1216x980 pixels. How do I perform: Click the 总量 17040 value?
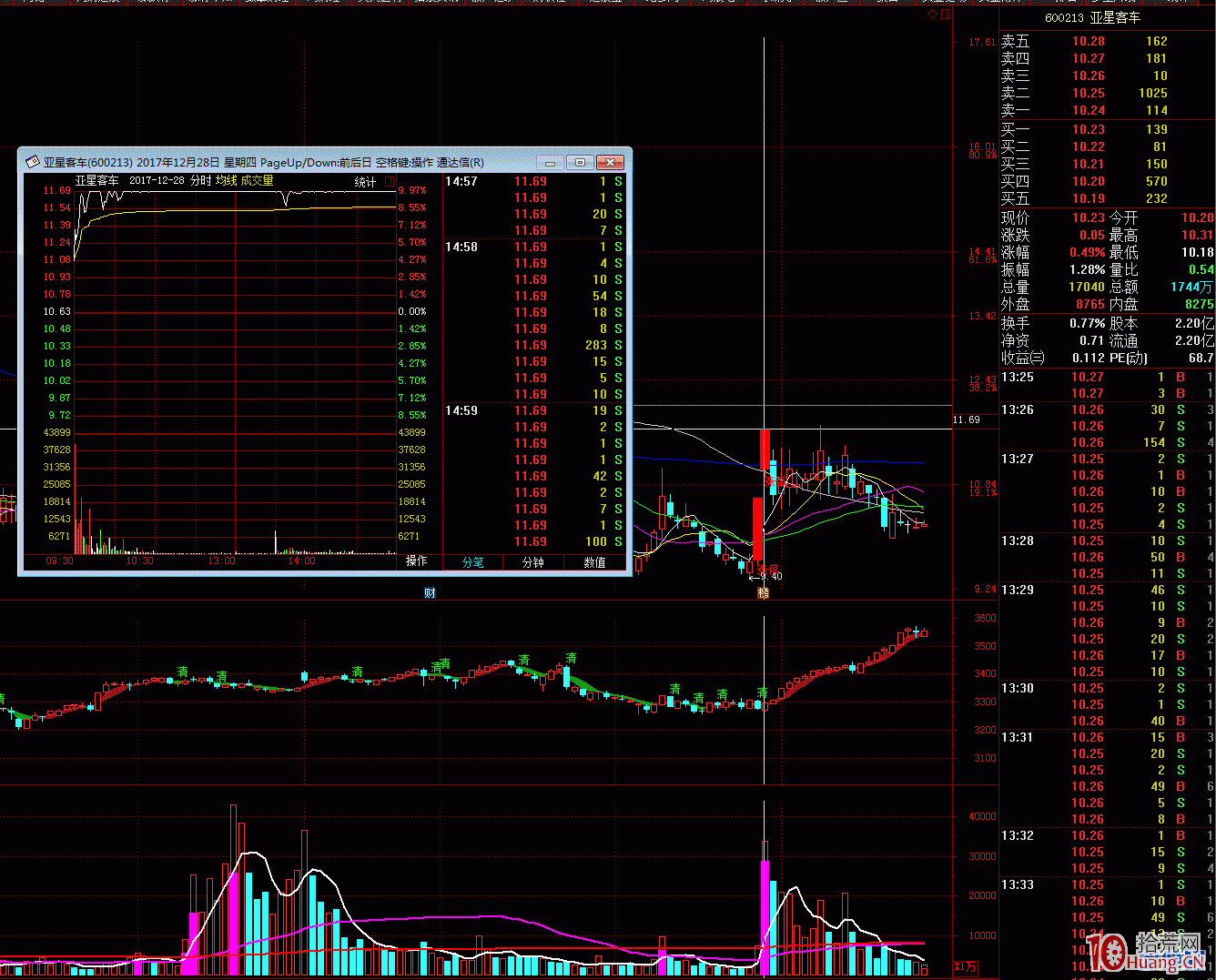point(1087,287)
